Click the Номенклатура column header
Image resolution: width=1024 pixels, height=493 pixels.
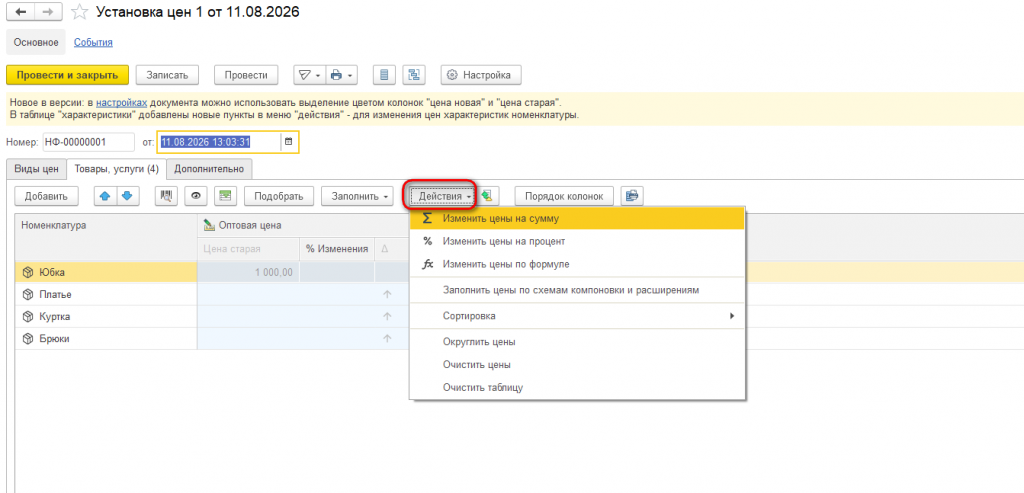106,236
